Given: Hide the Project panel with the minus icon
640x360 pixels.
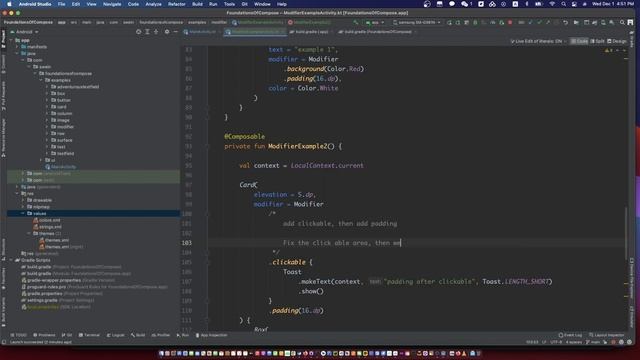Looking at the screenshot, I should point(176,31).
